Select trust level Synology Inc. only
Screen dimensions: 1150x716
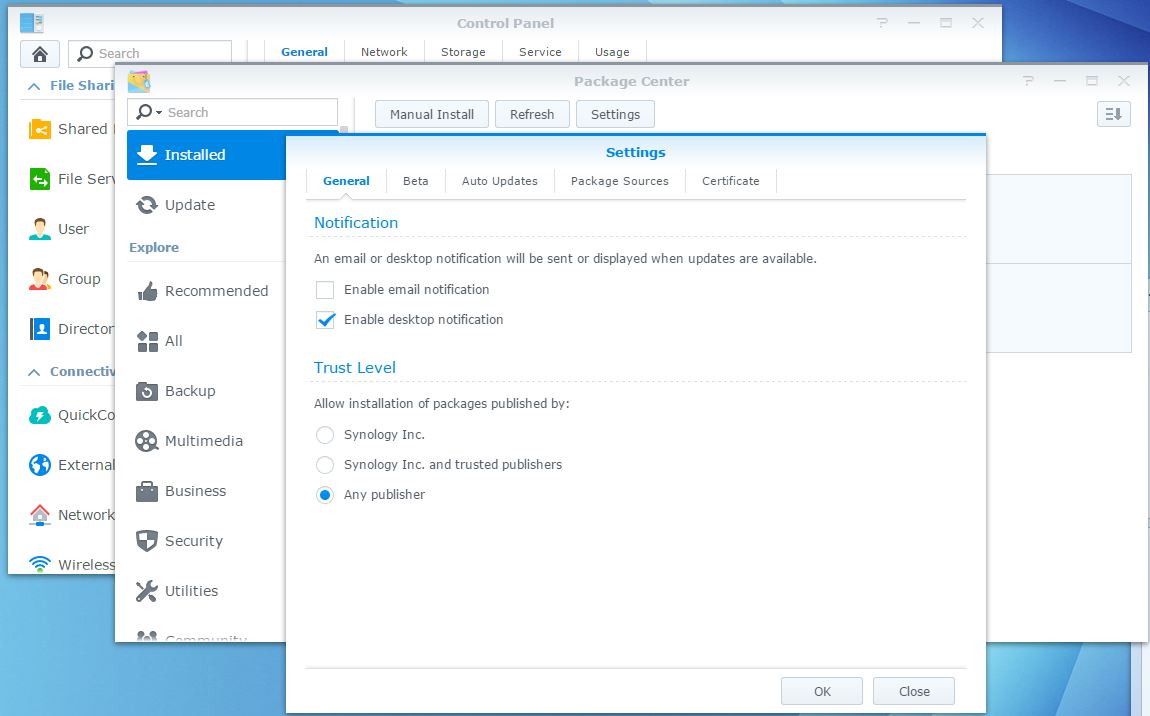[x=324, y=435]
